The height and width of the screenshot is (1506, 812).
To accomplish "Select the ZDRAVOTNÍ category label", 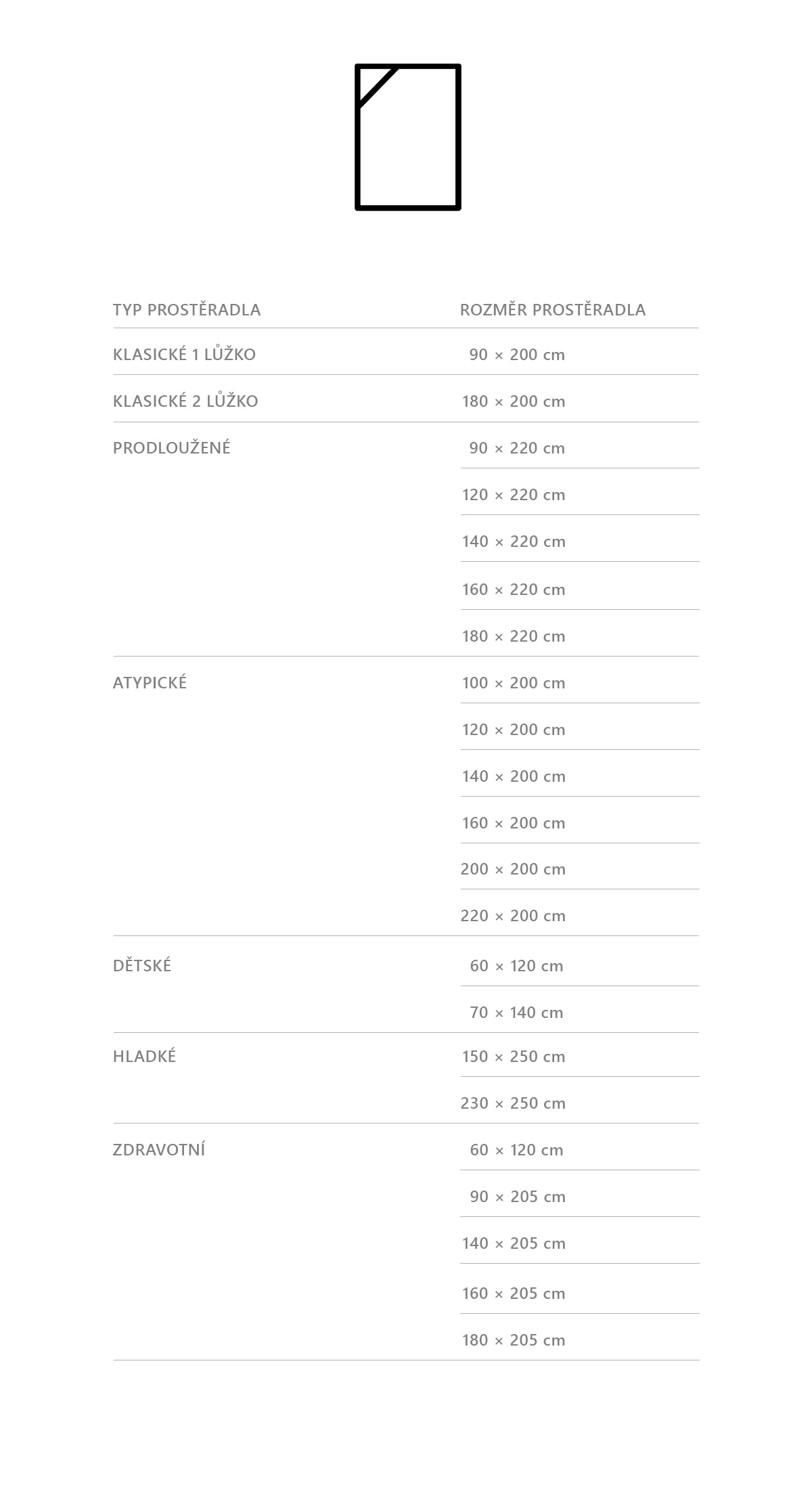I will click(159, 1149).
